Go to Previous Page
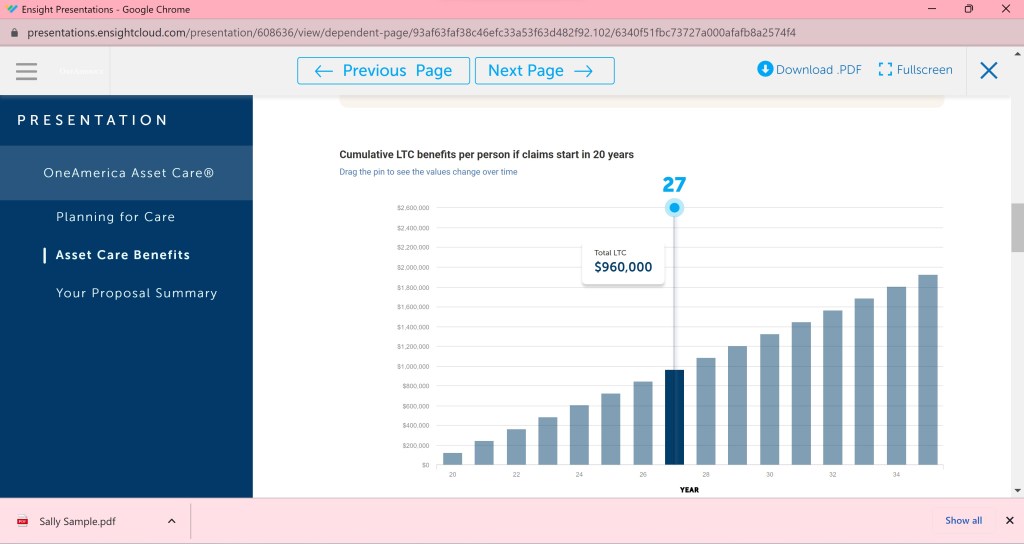 (x=383, y=71)
